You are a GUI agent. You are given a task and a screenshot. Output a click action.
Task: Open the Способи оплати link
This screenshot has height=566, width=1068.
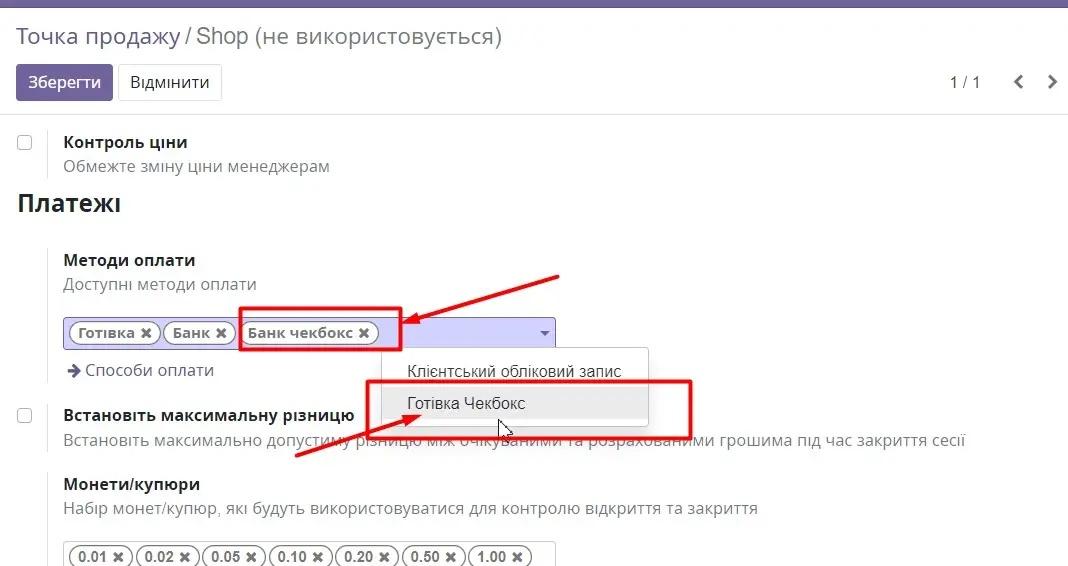tap(141, 370)
